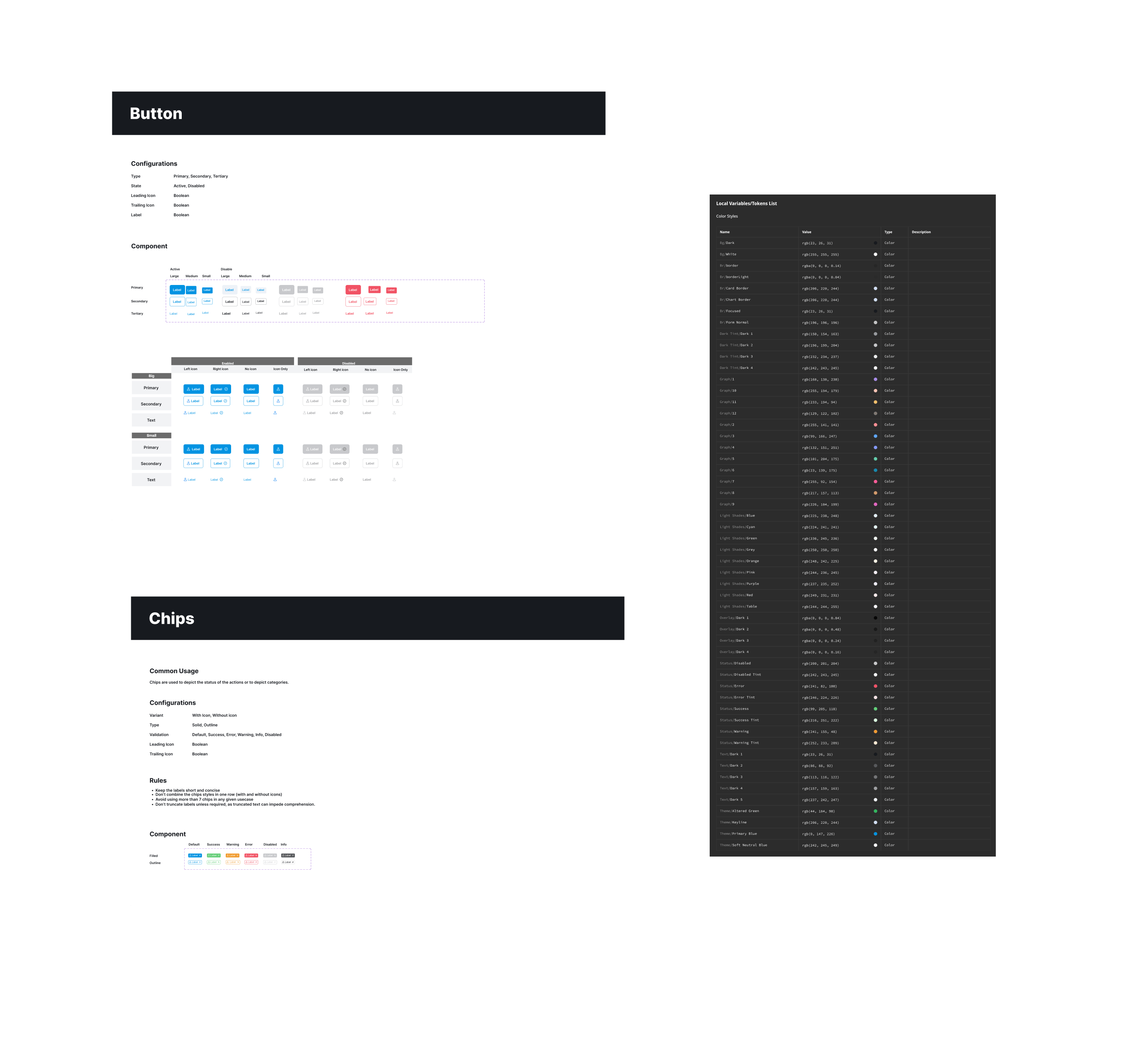Click the 'Overlay/Dark 1' token name

pyautogui.click(x=734, y=618)
